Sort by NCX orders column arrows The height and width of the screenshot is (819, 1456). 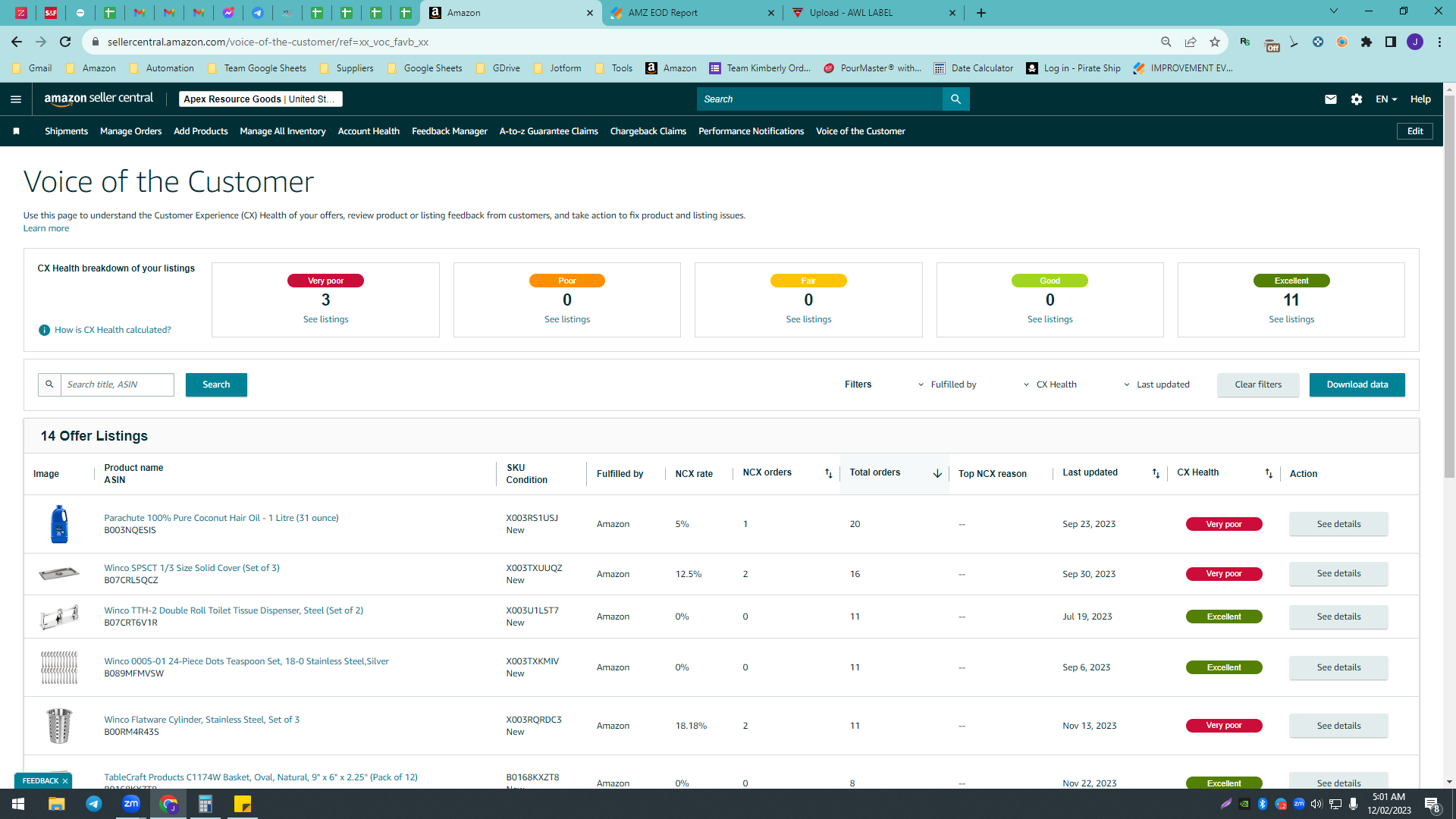[829, 473]
